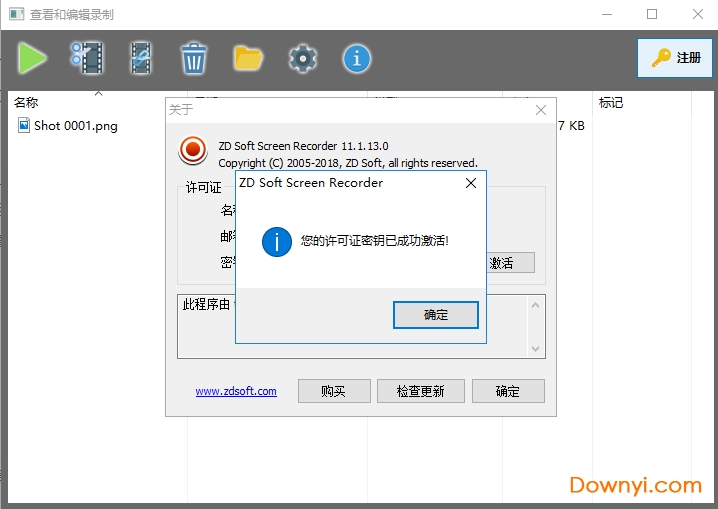Click the 注册 key button
The height and width of the screenshot is (509, 718).
tap(675, 58)
